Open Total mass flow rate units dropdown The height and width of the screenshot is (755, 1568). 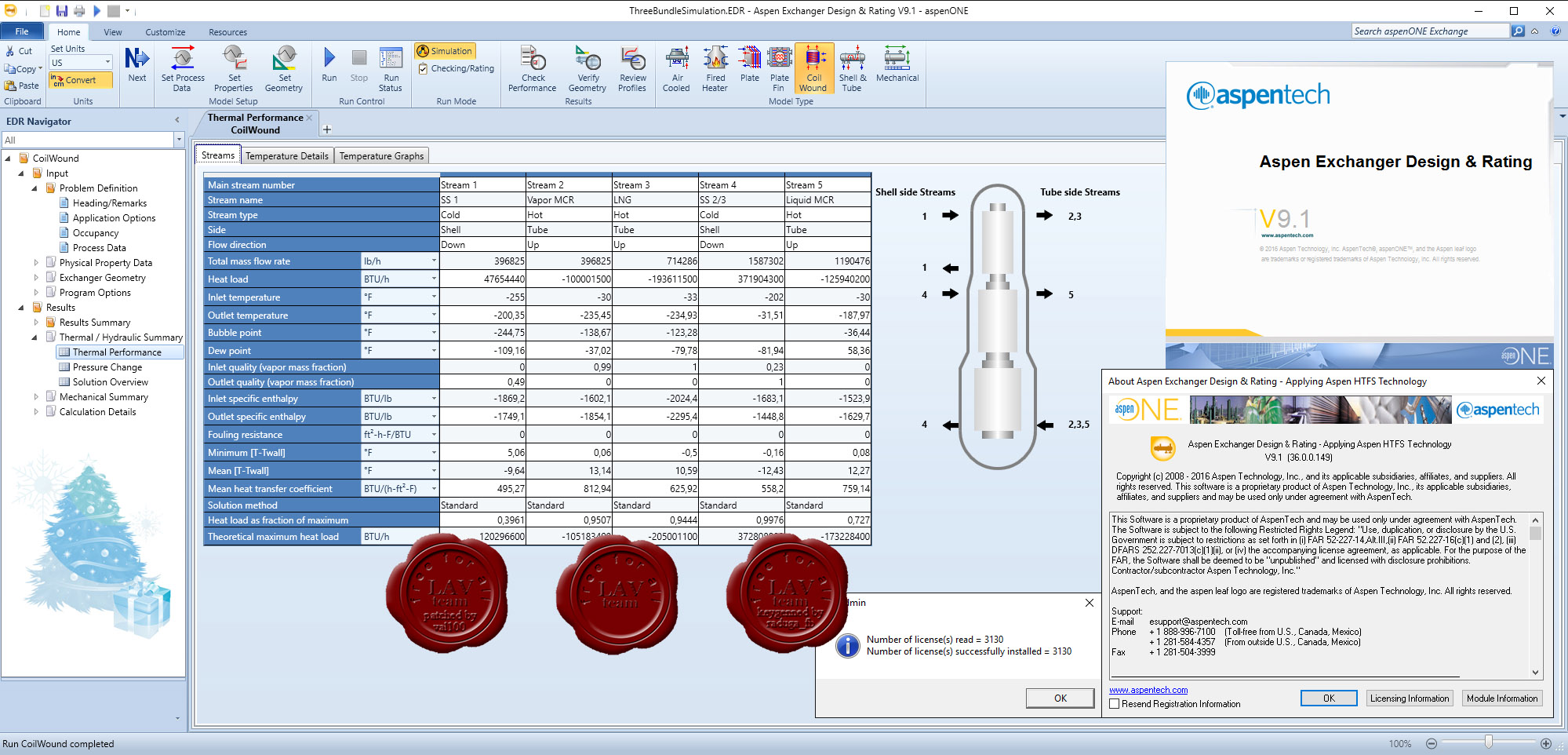(434, 261)
